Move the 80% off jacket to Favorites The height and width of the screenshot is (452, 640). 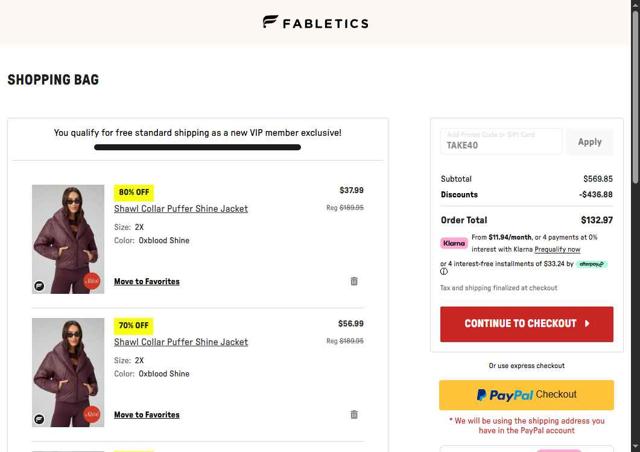(147, 282)
